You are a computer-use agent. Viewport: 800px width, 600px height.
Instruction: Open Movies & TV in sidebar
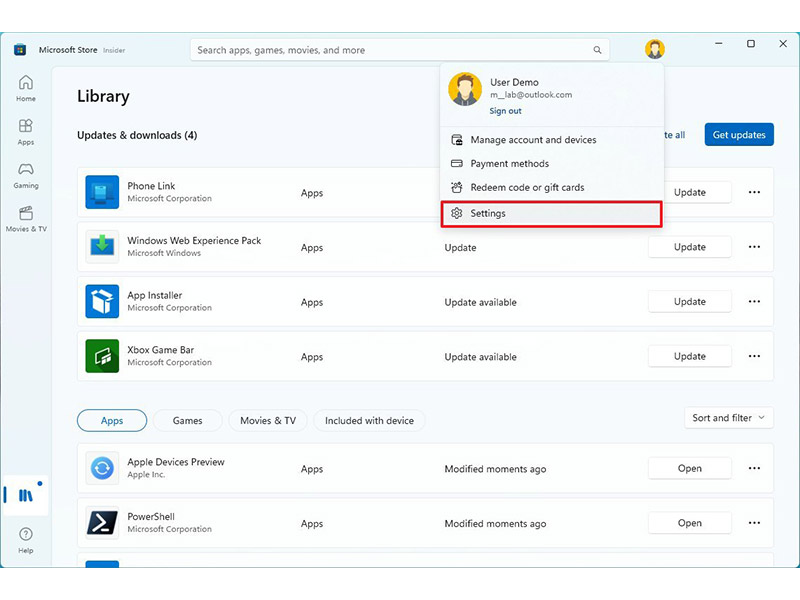pyautogui.click(x=26, y=219)
